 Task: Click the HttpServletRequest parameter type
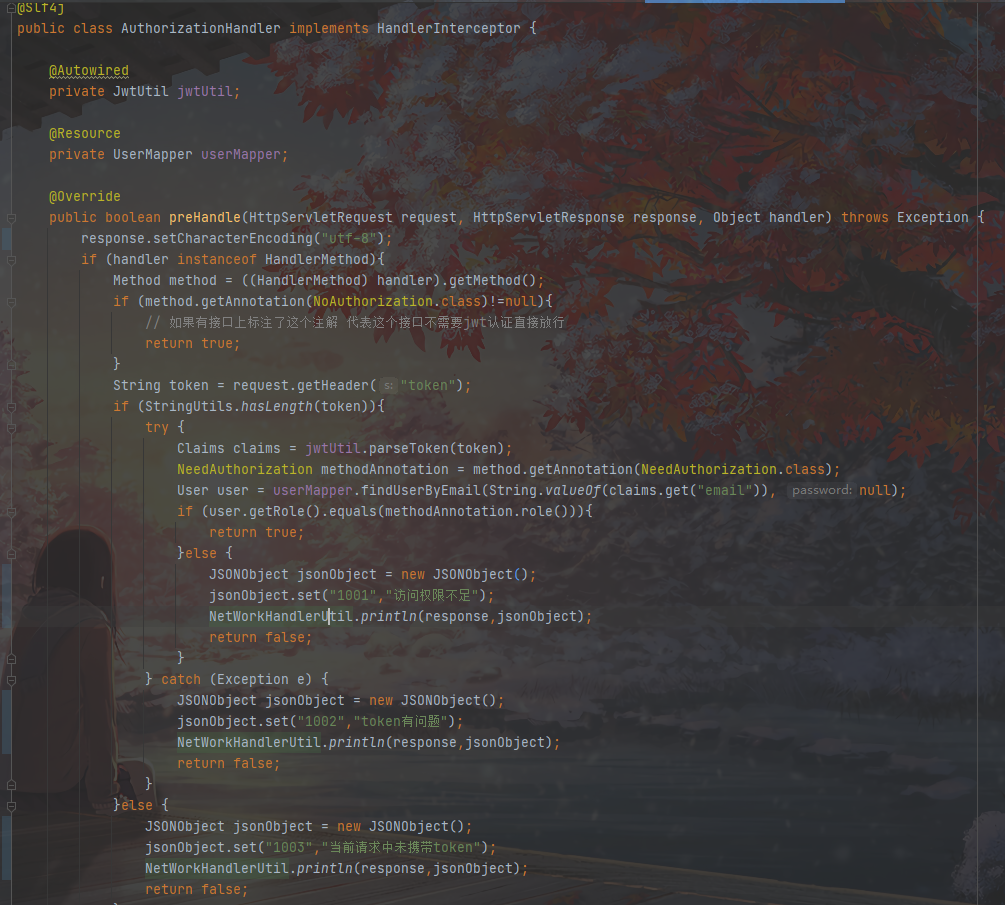click(x=320, y=217)
